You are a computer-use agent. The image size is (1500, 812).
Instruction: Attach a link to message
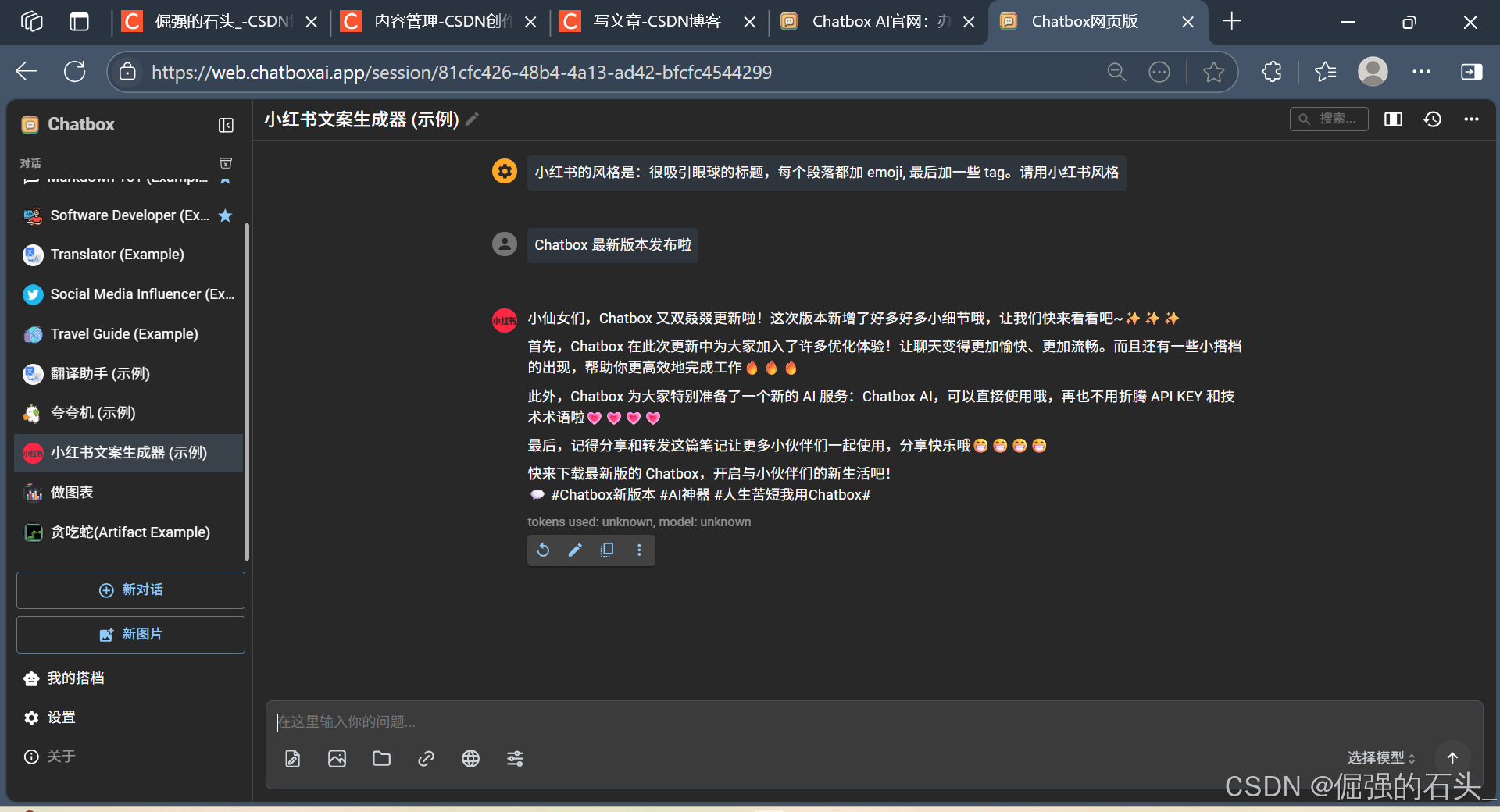pos(426,758)
